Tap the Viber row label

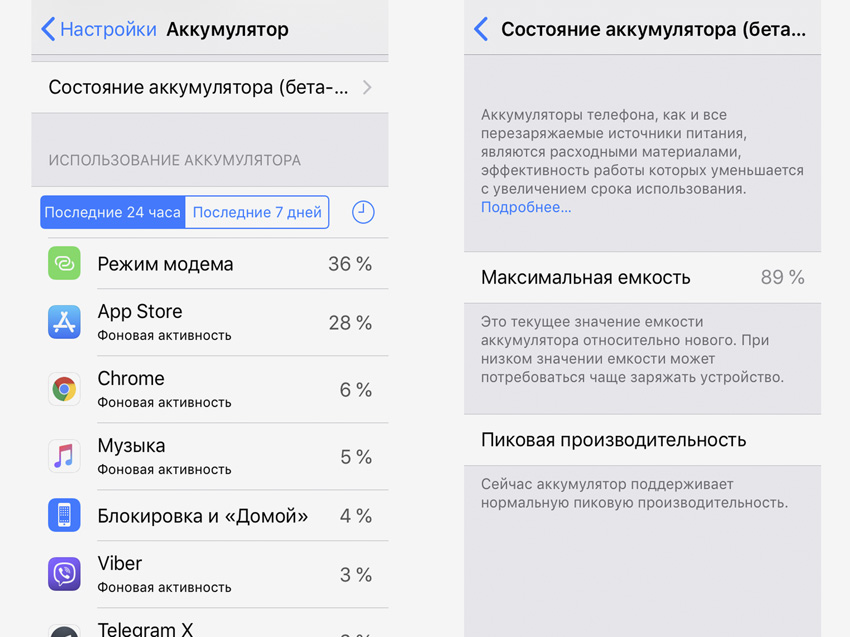[120, 564]
